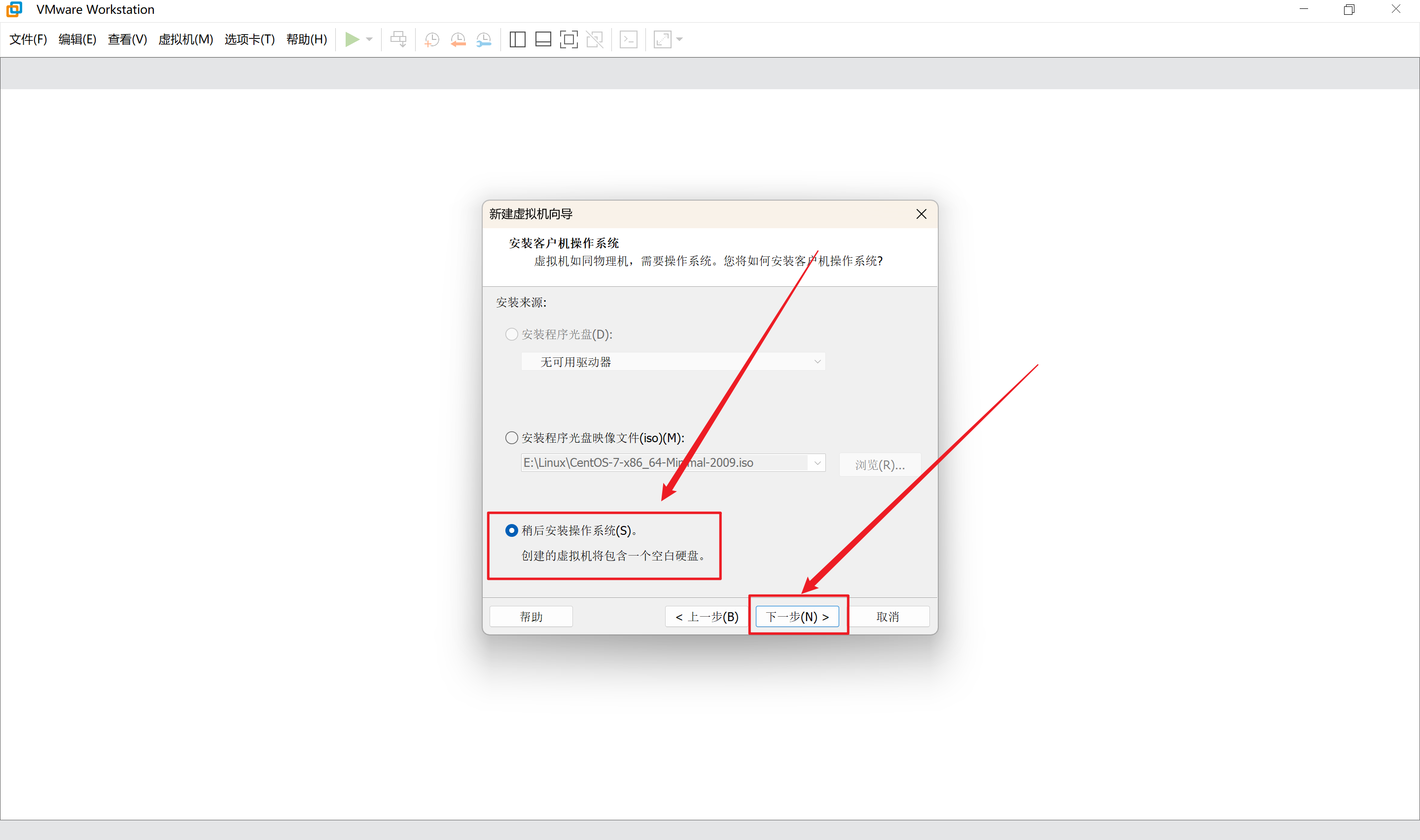
Task: Select 'Install OS later' radio option
Action: 512,530
